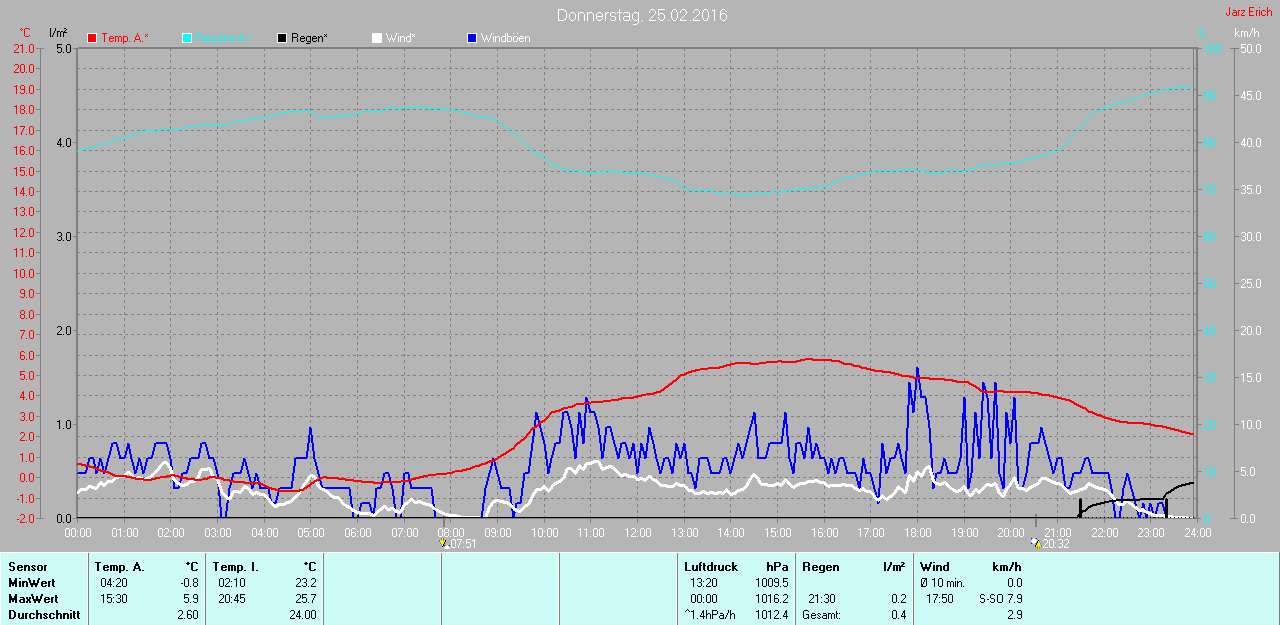Click the Jarz Erich author label

(1248, 12)
